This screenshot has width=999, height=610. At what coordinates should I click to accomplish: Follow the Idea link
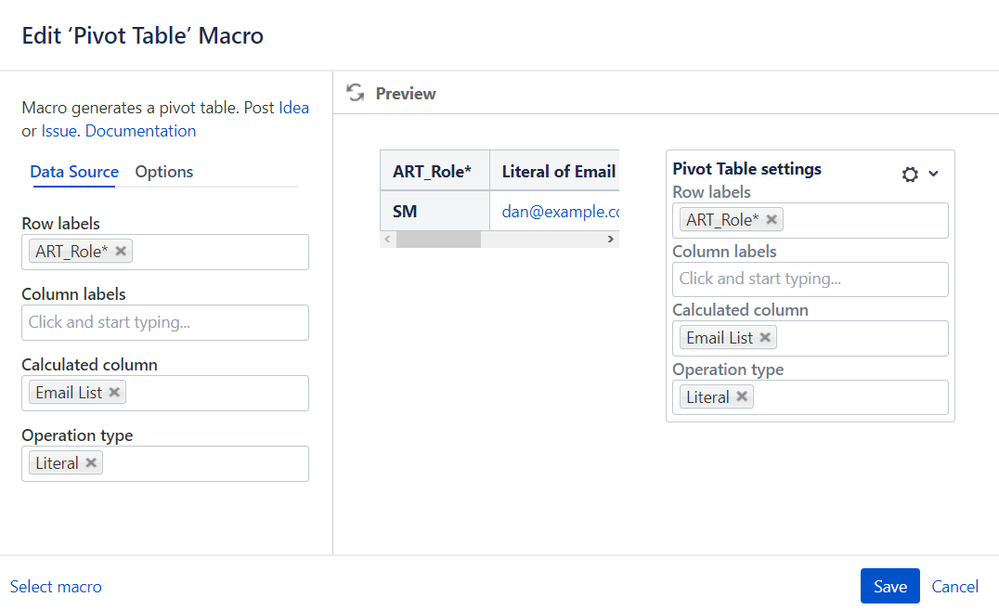pyautogui.click(x=294, y=108)
